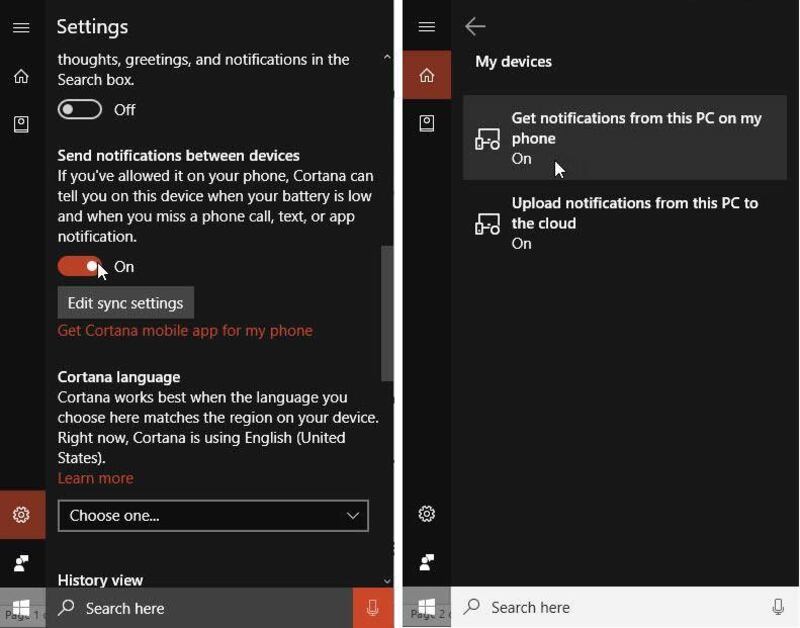800x628 pixels.
Task: Click scroll down chevron near History view
Action: pos(387,580)
